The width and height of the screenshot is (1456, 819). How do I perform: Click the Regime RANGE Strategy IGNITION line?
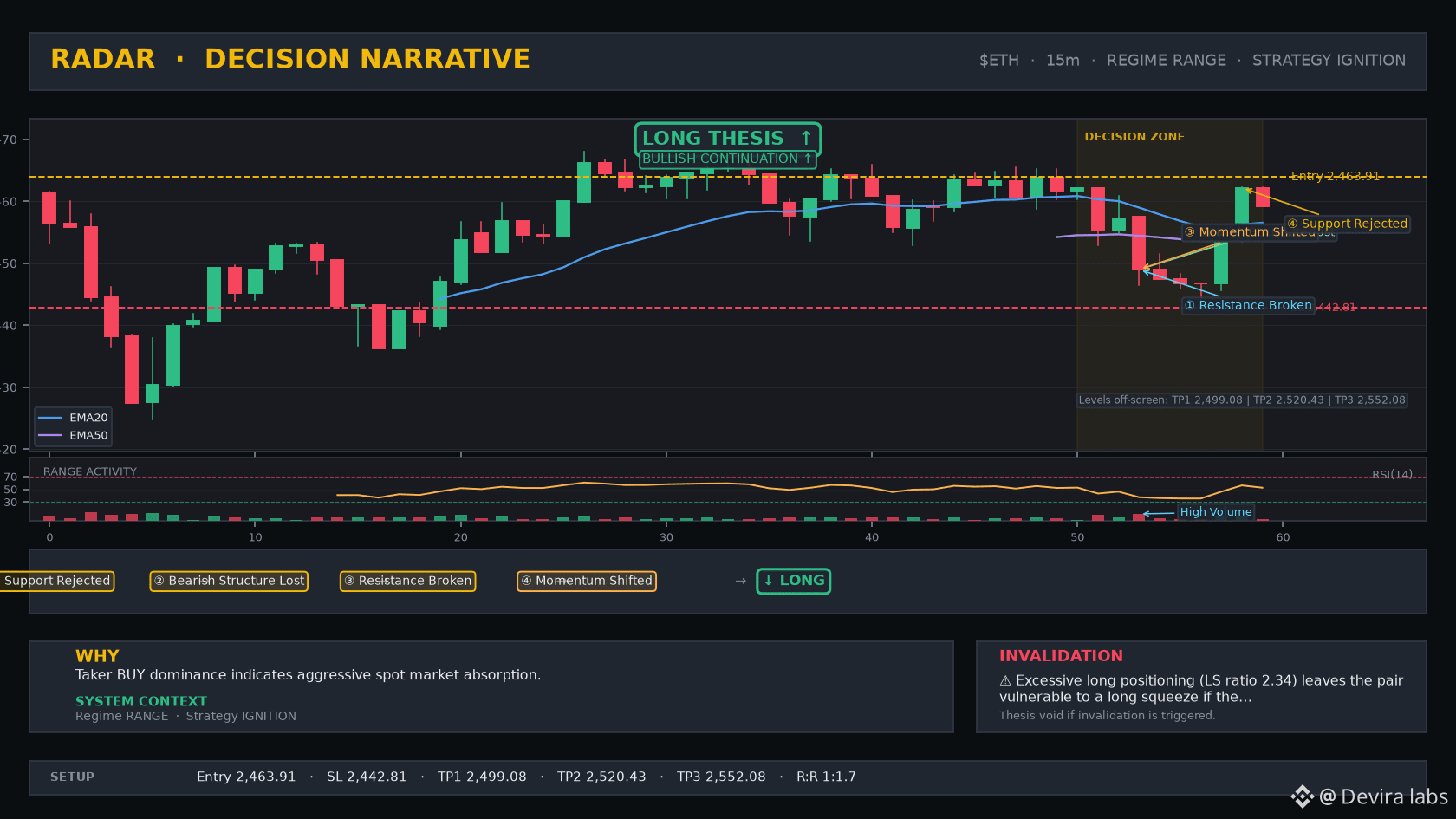[x=185, y=716]
